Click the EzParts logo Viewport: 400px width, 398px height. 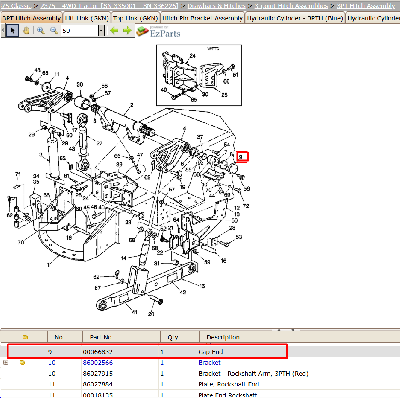(x=159, y=32)
